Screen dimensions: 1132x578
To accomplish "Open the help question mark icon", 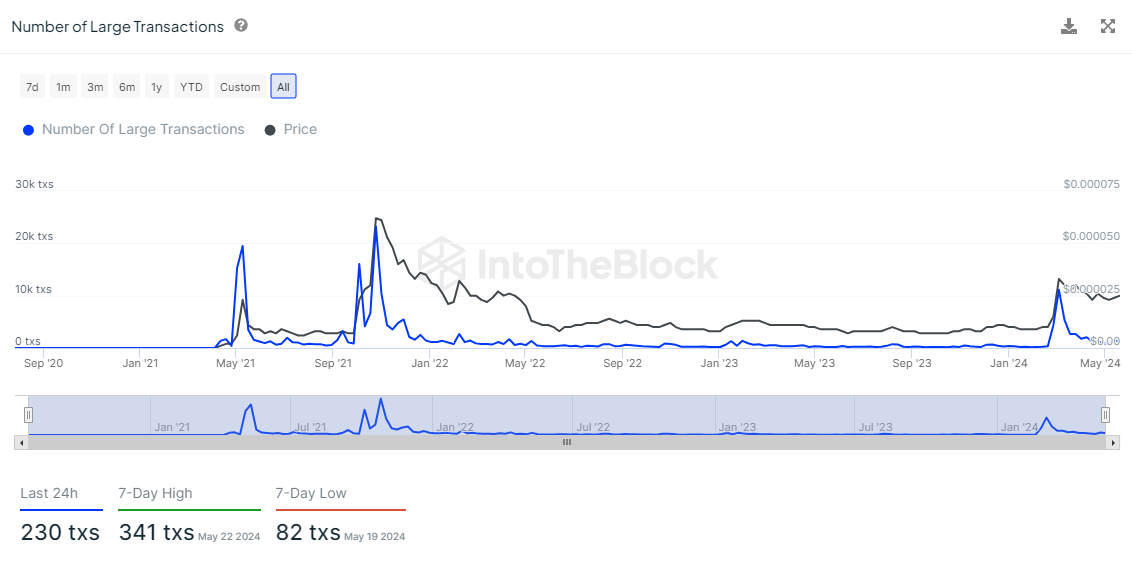I will point(241,26).
